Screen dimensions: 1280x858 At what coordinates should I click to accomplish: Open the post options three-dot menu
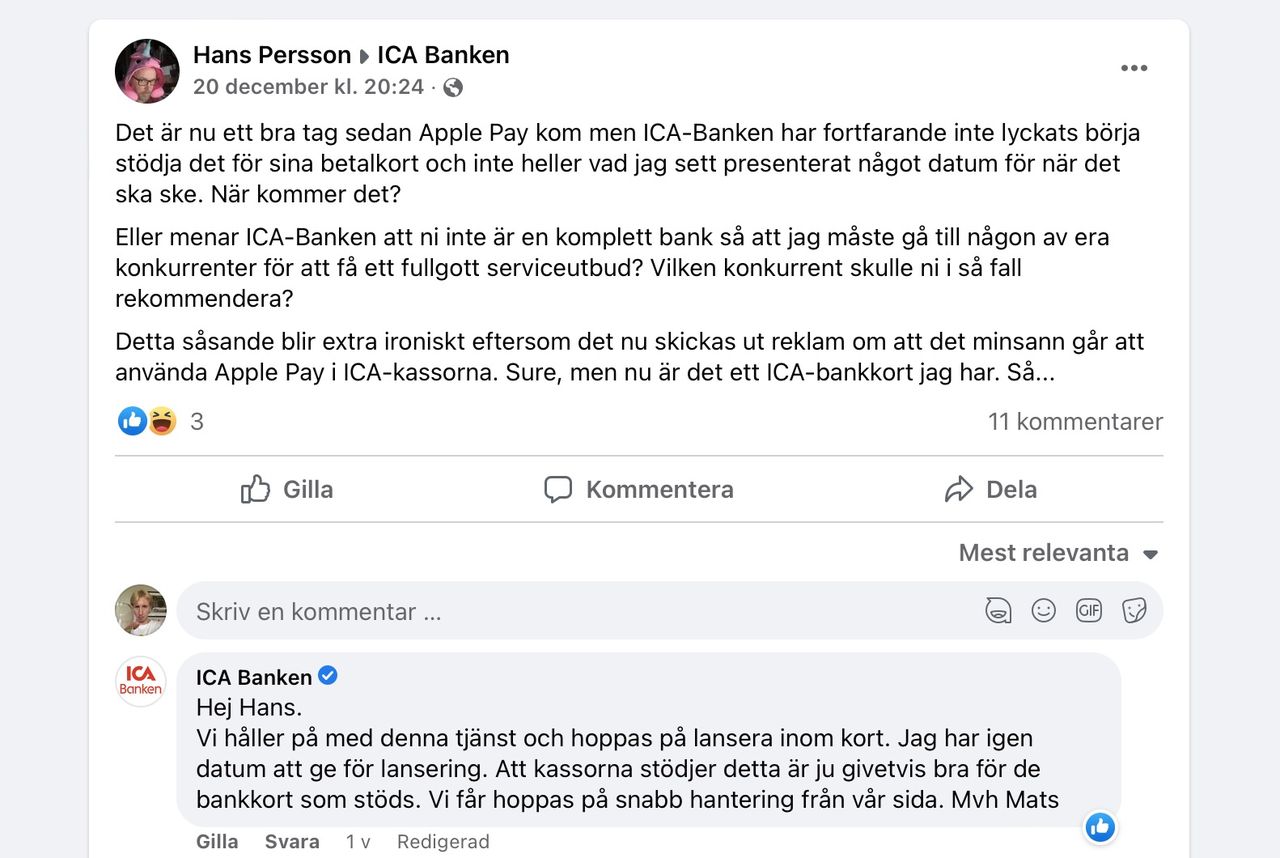tap(1134, 67)
